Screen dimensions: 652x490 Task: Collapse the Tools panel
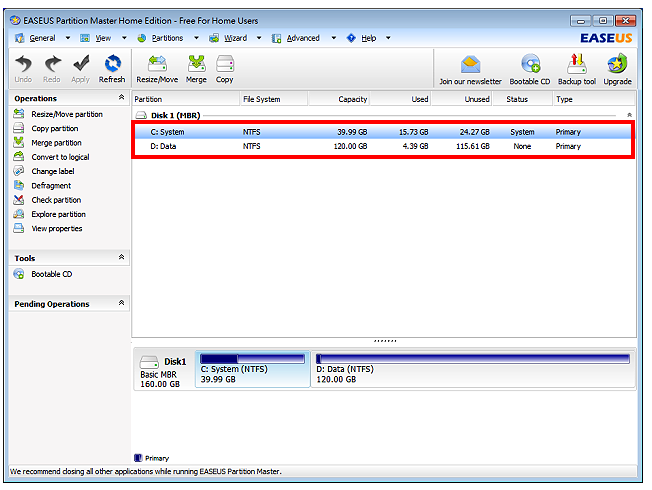121,257
